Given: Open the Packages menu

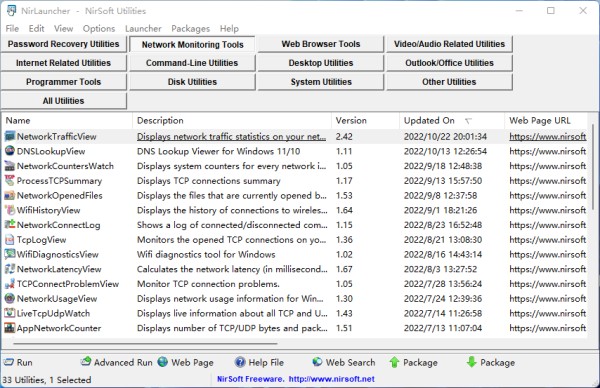Looking at the screenshot, I should coord(191,29).
